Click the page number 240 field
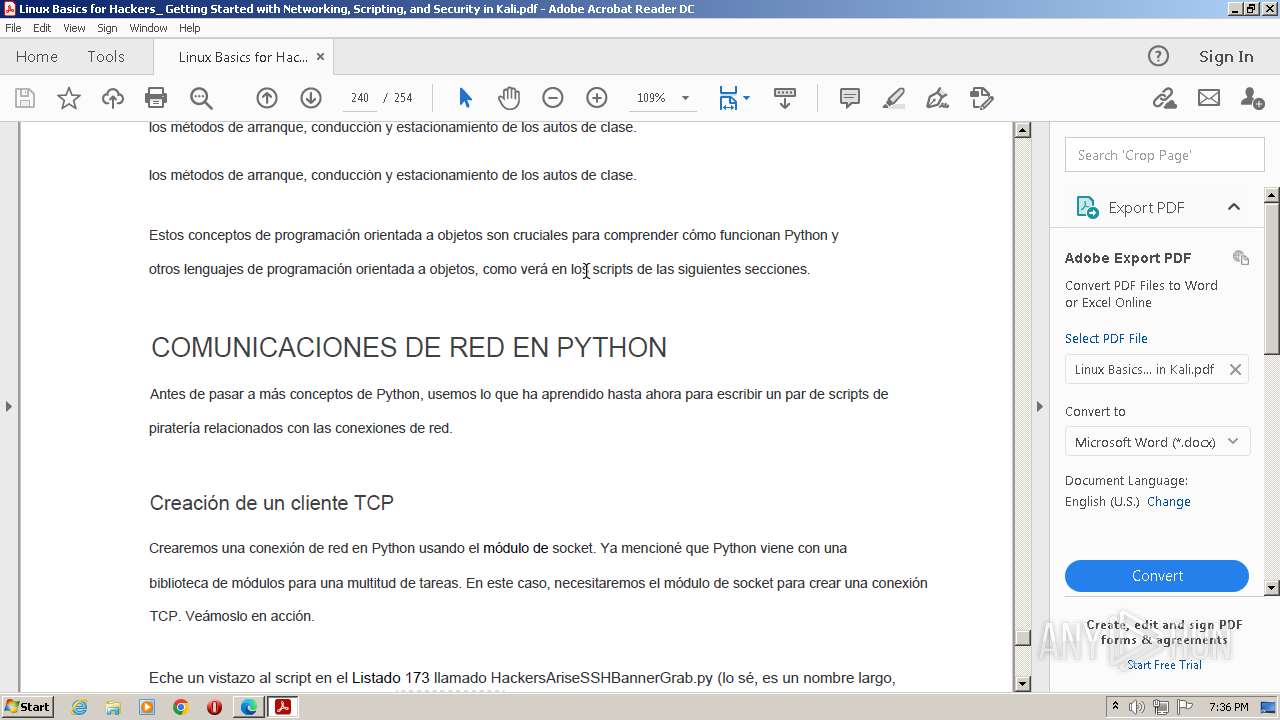This screenshot has width=1280, height=720. coord(360,98)
